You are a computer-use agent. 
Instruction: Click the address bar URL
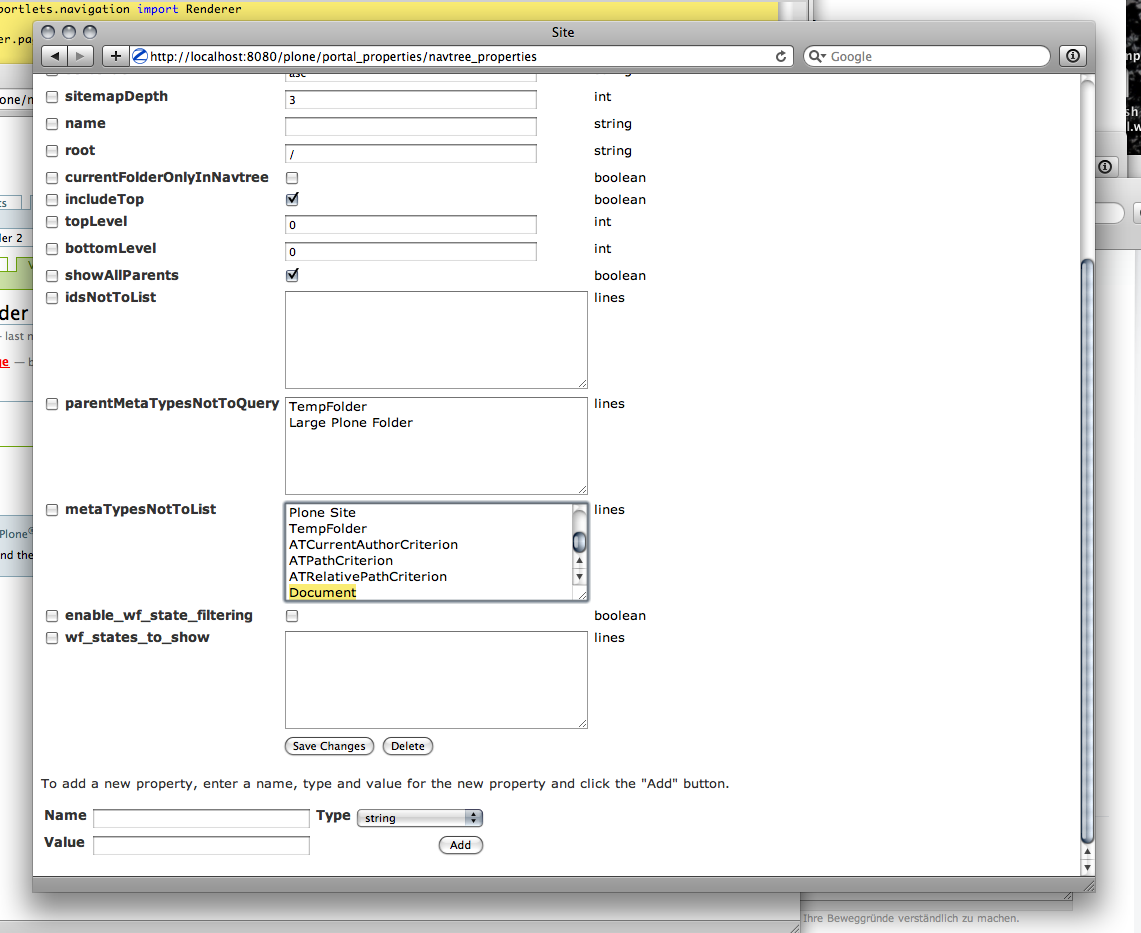coord(343,57)
